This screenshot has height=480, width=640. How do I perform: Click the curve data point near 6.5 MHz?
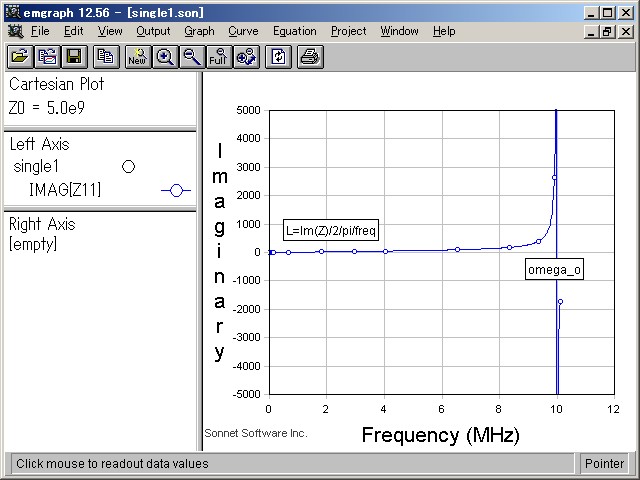[458, 249]
